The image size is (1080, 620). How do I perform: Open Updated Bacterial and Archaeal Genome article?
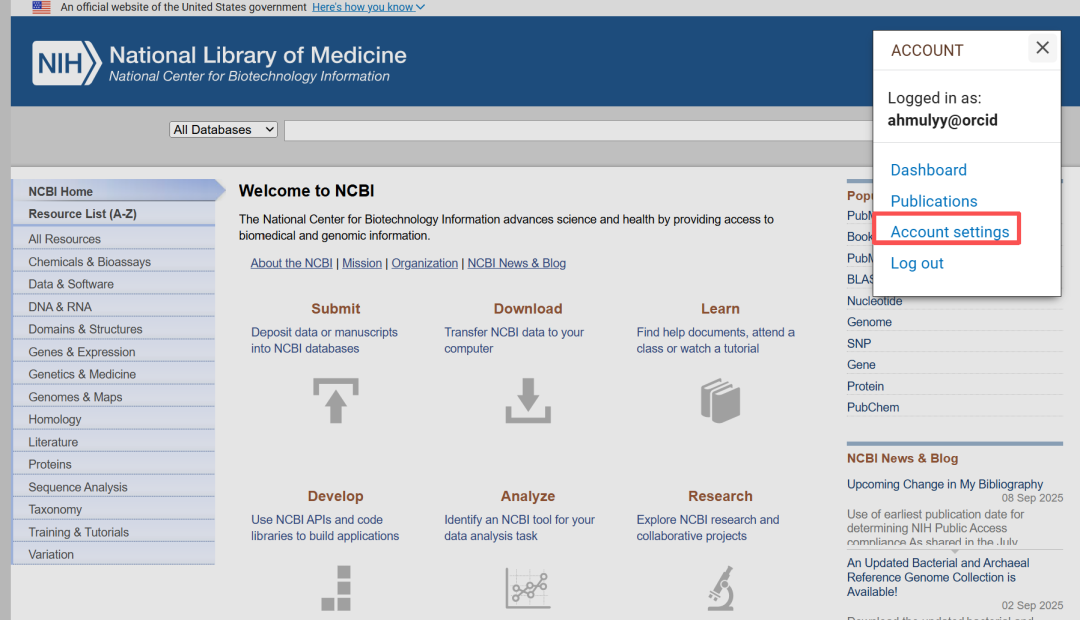click(938, 577)
